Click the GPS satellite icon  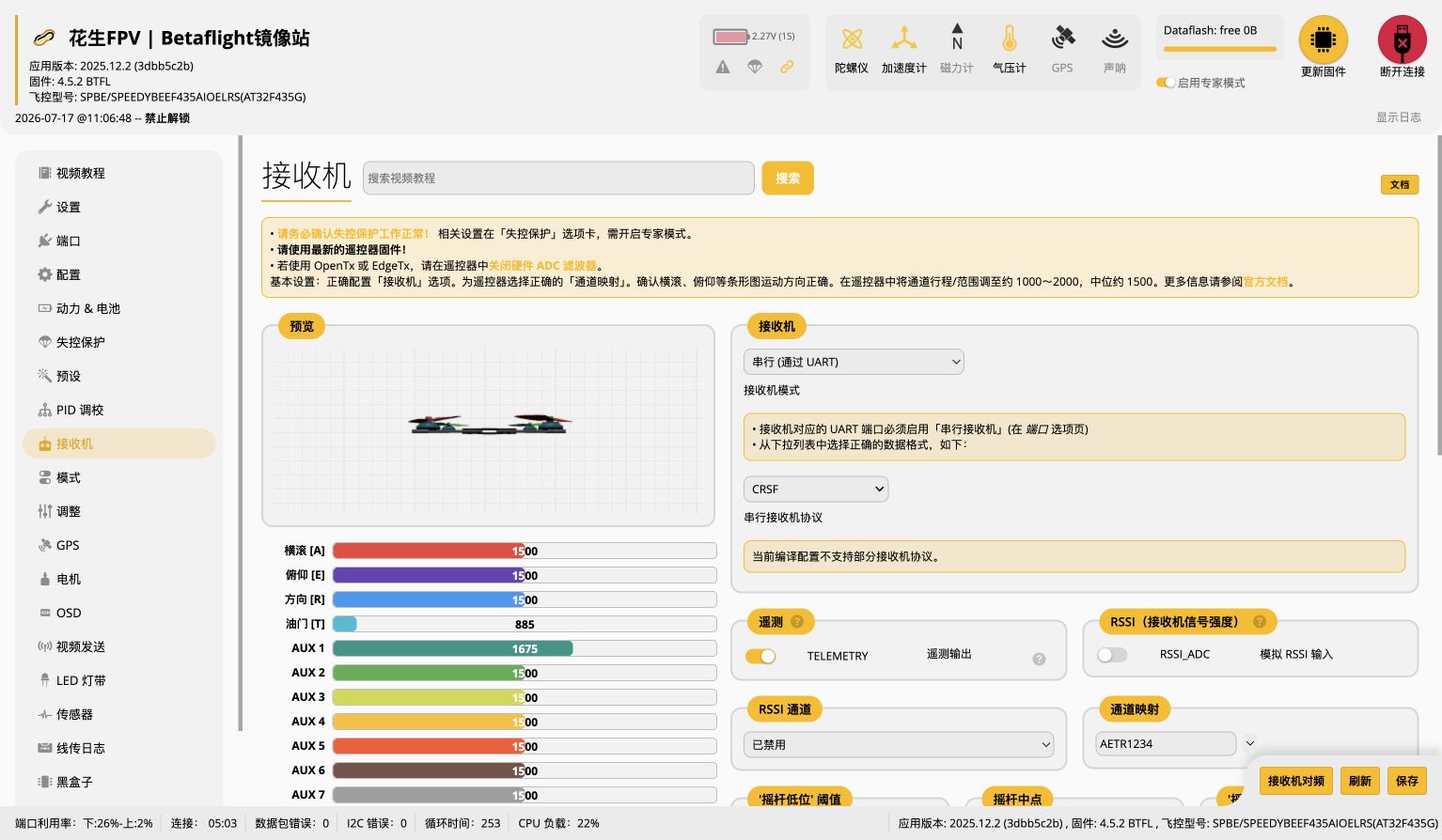coord(1062,39)
